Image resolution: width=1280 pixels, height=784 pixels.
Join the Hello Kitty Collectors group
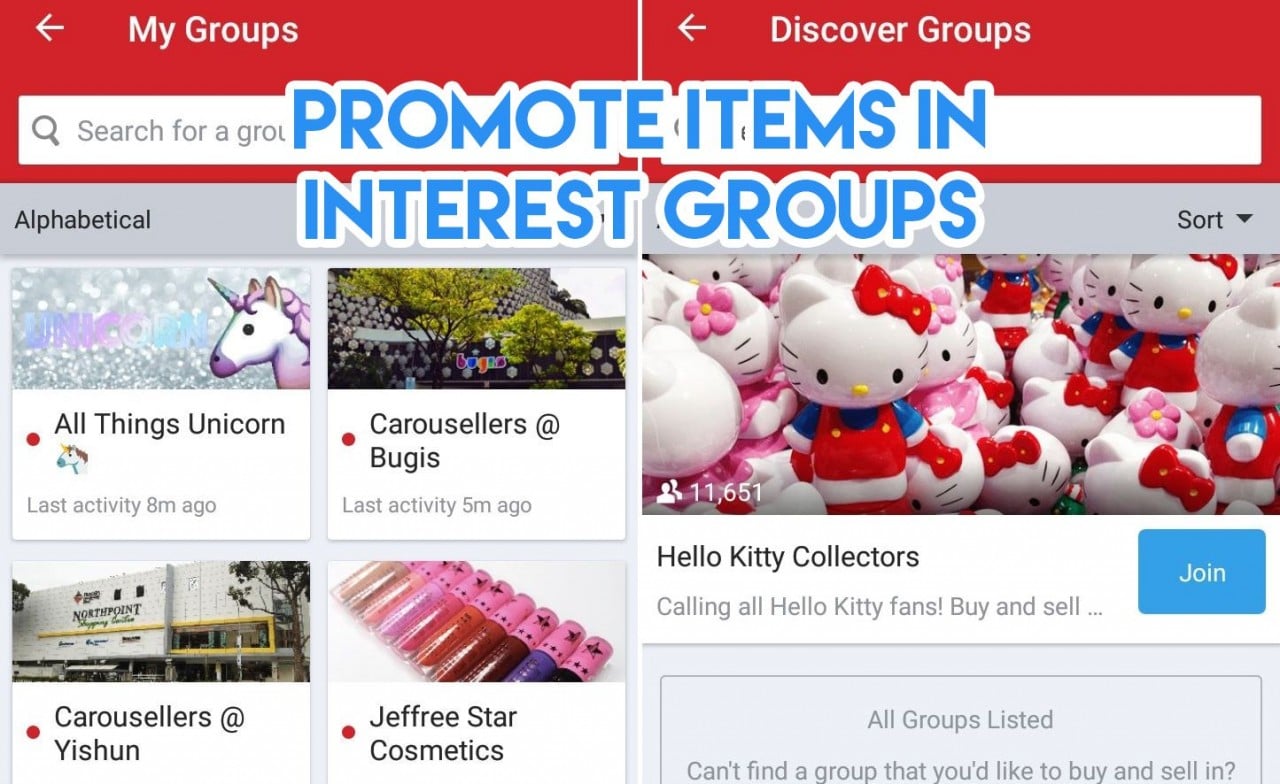pyautogui.click(x=1201, y=572)
